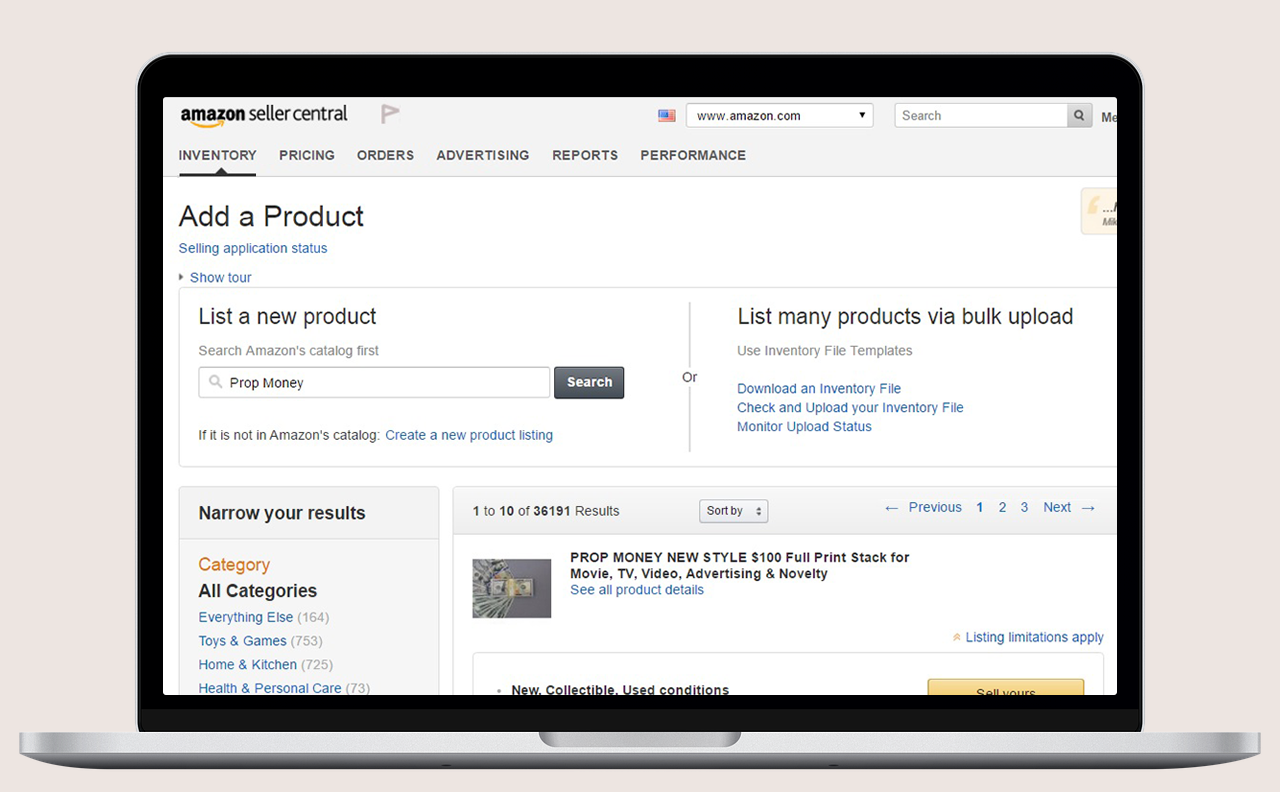
Task: Expand the Show tour section
Action: point(219,277)
